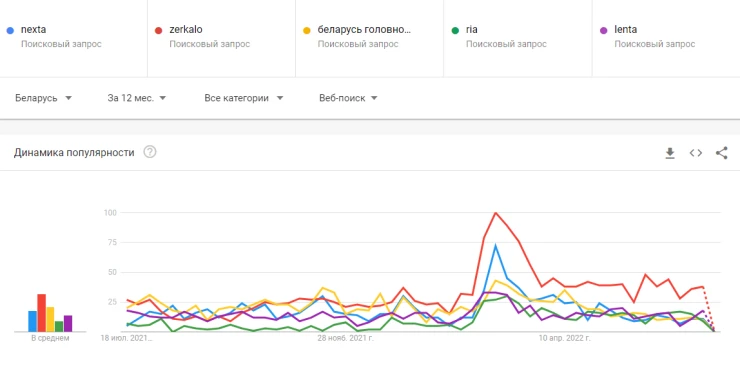Open the Веб-поиск search type dropdown
740x380 pixels.
(348, 98)
